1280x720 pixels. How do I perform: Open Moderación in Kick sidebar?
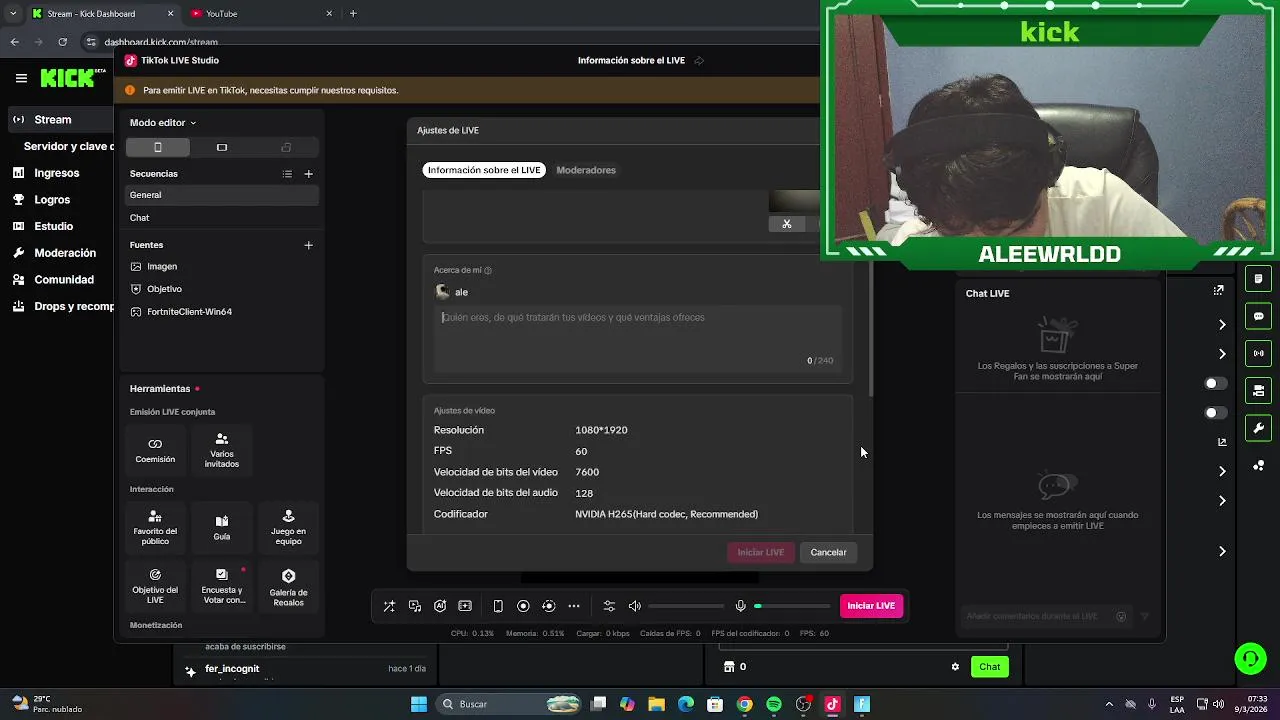65,253
